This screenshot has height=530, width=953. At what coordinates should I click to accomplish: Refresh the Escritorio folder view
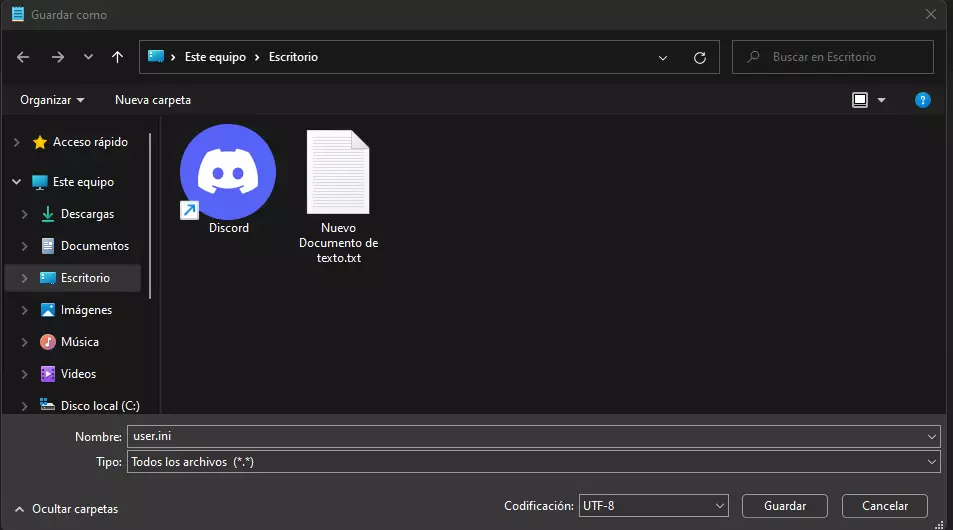[700, 58]
